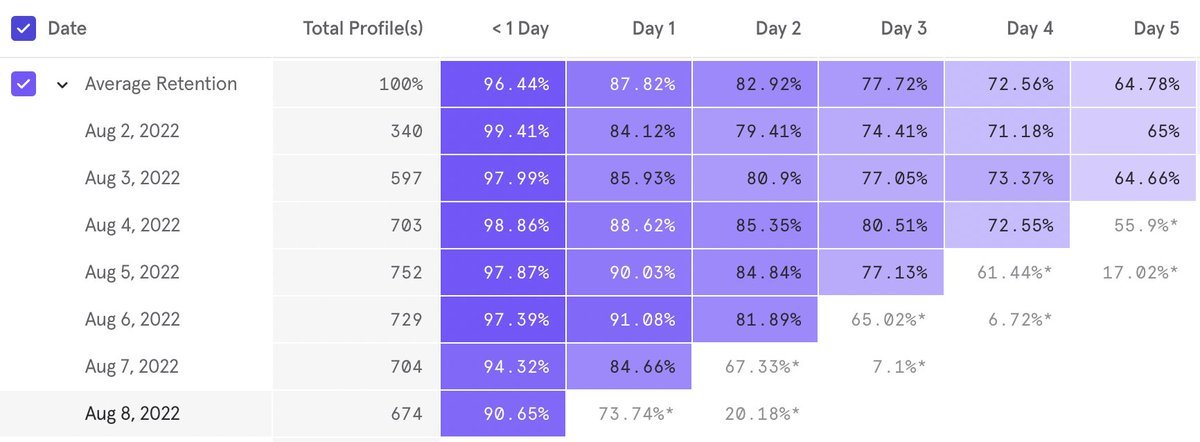Viewport: 1200px width, 442px height.
Task: Collapse the Average Retention row chevron
Action: (62, 85)
